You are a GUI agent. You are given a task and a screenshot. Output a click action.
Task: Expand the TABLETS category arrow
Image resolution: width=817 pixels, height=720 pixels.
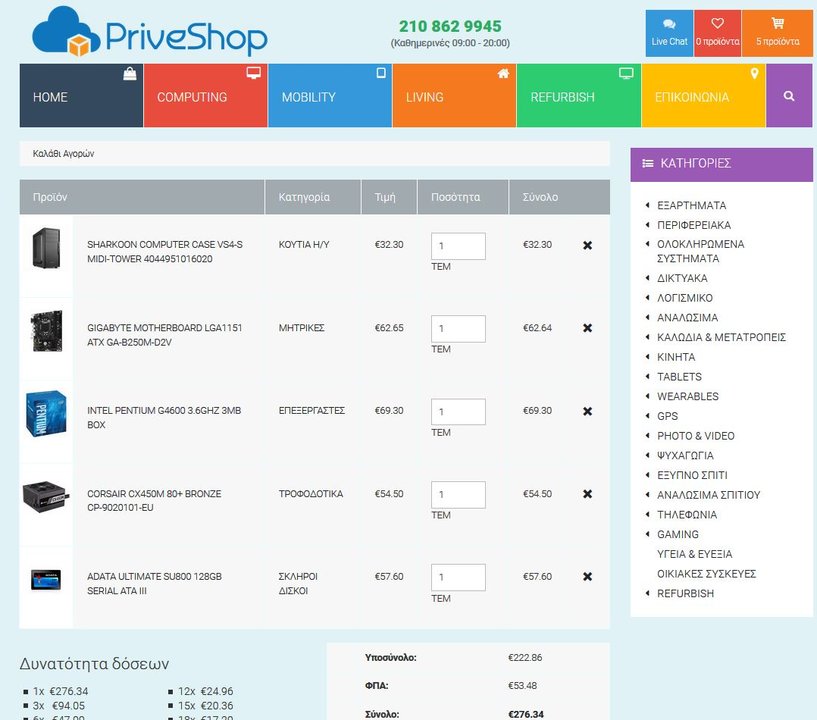coord(648,377)
